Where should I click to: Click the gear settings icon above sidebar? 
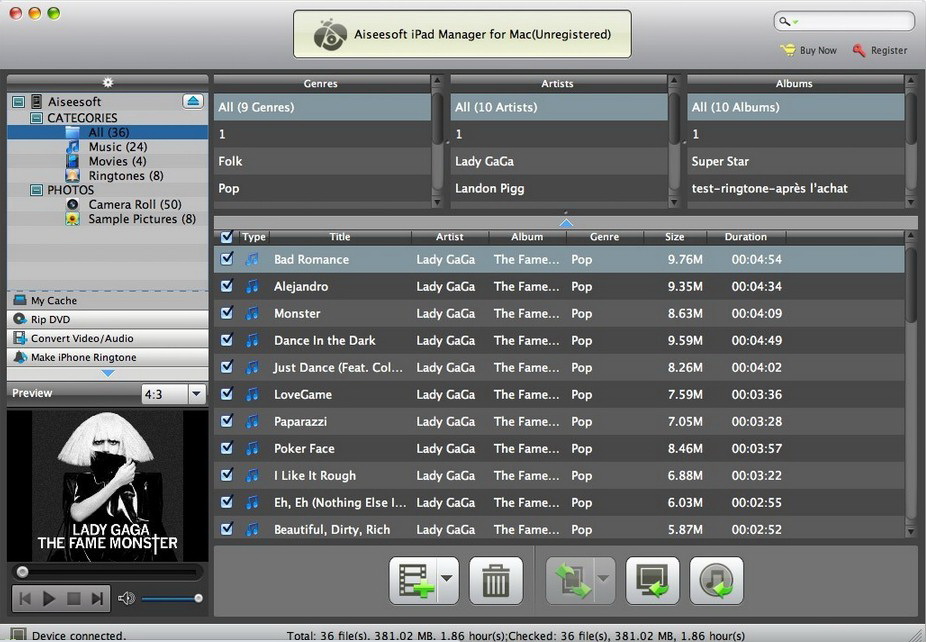pyautogui.click(x=108, y=82)
